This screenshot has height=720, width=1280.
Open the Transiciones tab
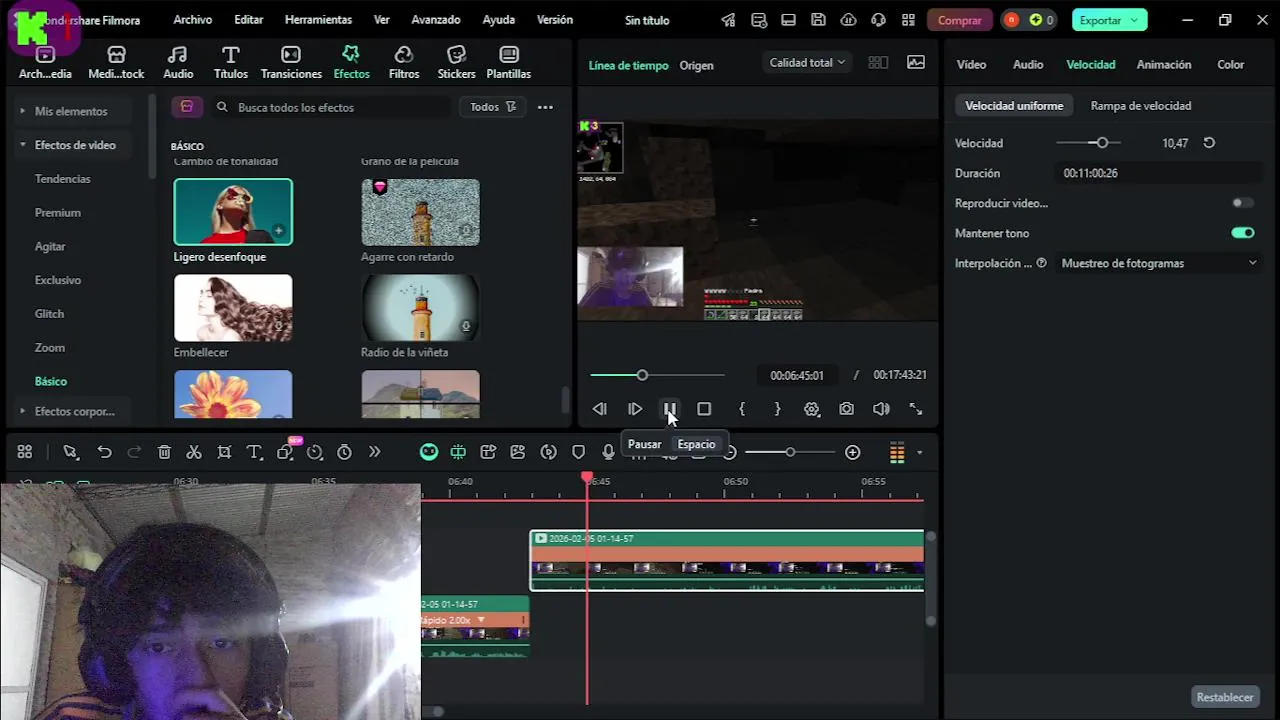tap(291, 63)
